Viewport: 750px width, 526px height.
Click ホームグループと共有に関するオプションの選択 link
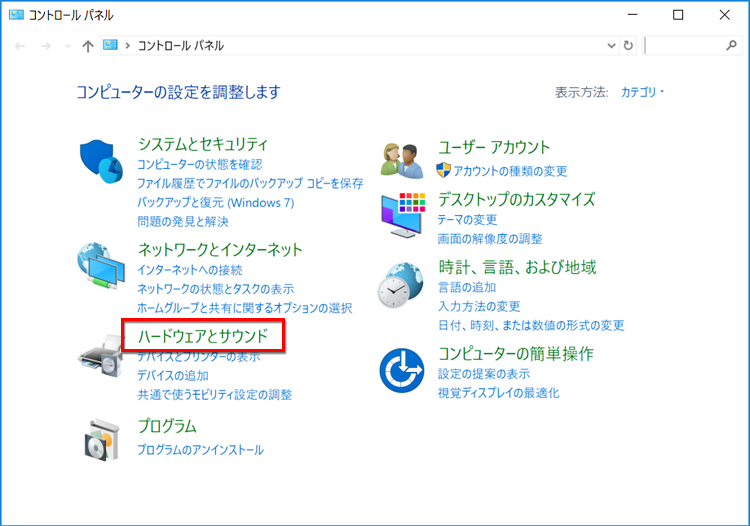click(245, 308)
